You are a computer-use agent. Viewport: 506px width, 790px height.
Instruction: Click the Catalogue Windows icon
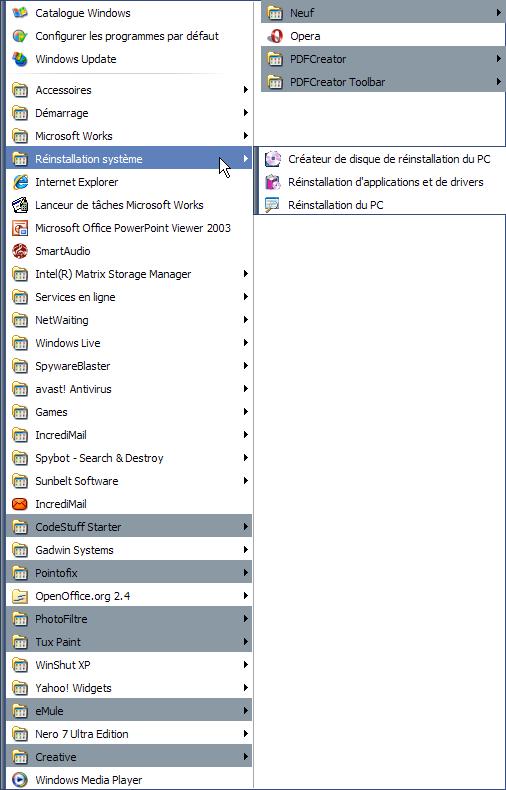pos(20,13)
